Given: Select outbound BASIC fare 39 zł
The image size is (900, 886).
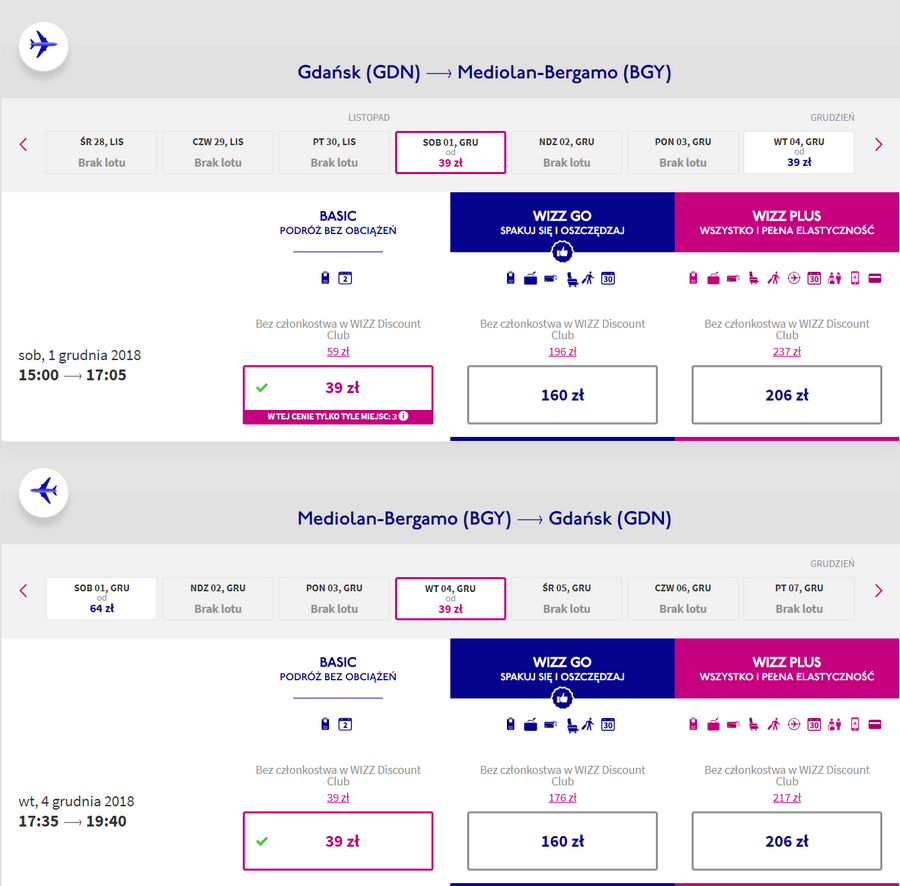Looking at the screenshot, I should click(x=338, y=395).
